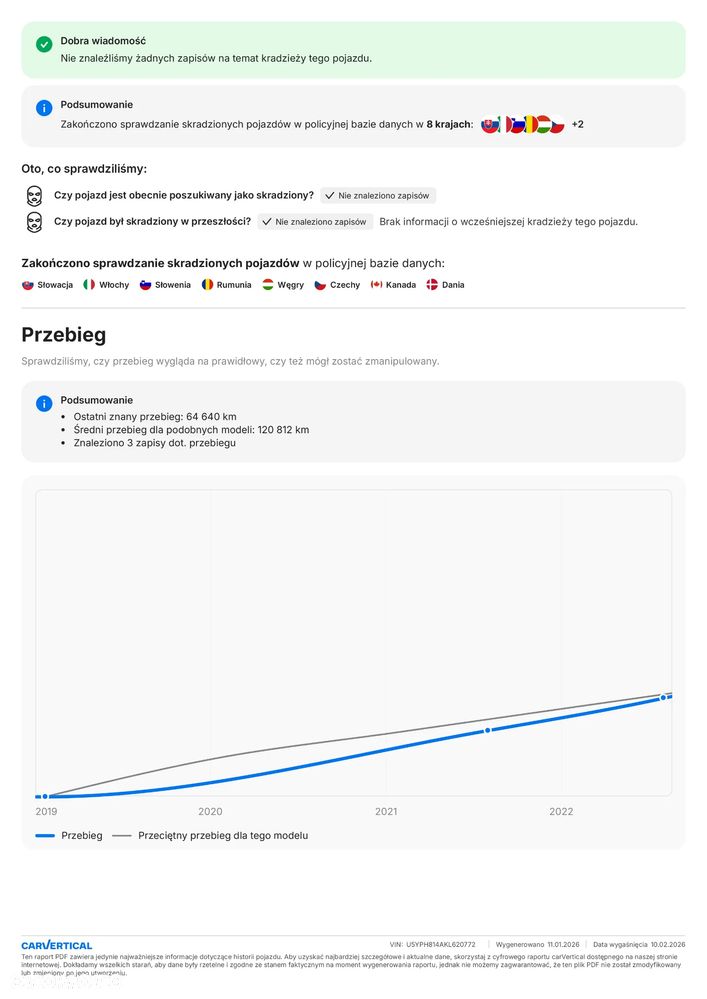Viewport: 707px width, 999px height.
Task: Click the gray Przeciętny przebieg legend entry
Action: pos(210,836)
